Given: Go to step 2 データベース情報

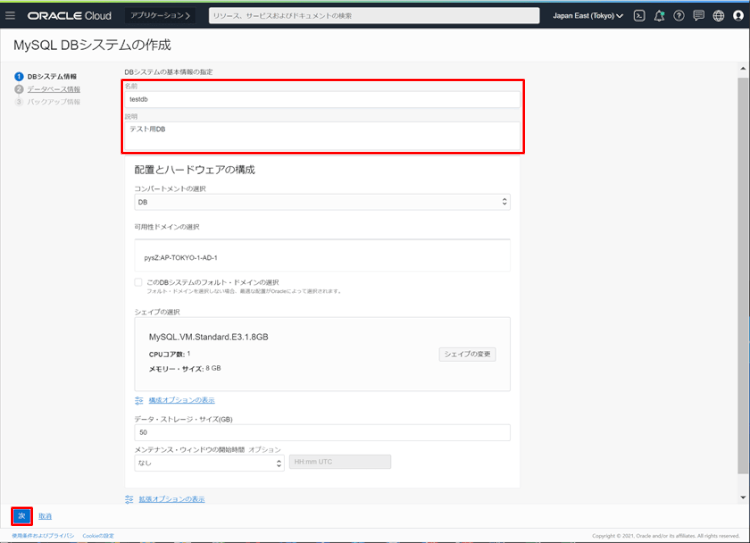Looking at the screenshot, I should [x=53, y=89].
